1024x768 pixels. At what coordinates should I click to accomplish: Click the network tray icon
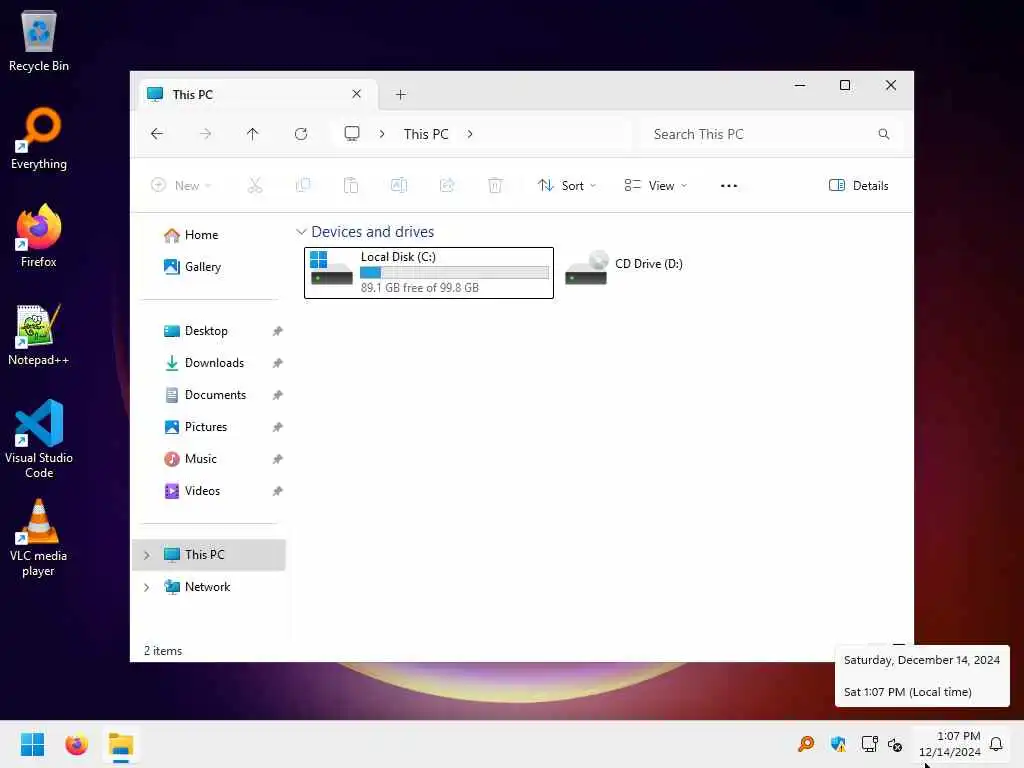[869, 744]
